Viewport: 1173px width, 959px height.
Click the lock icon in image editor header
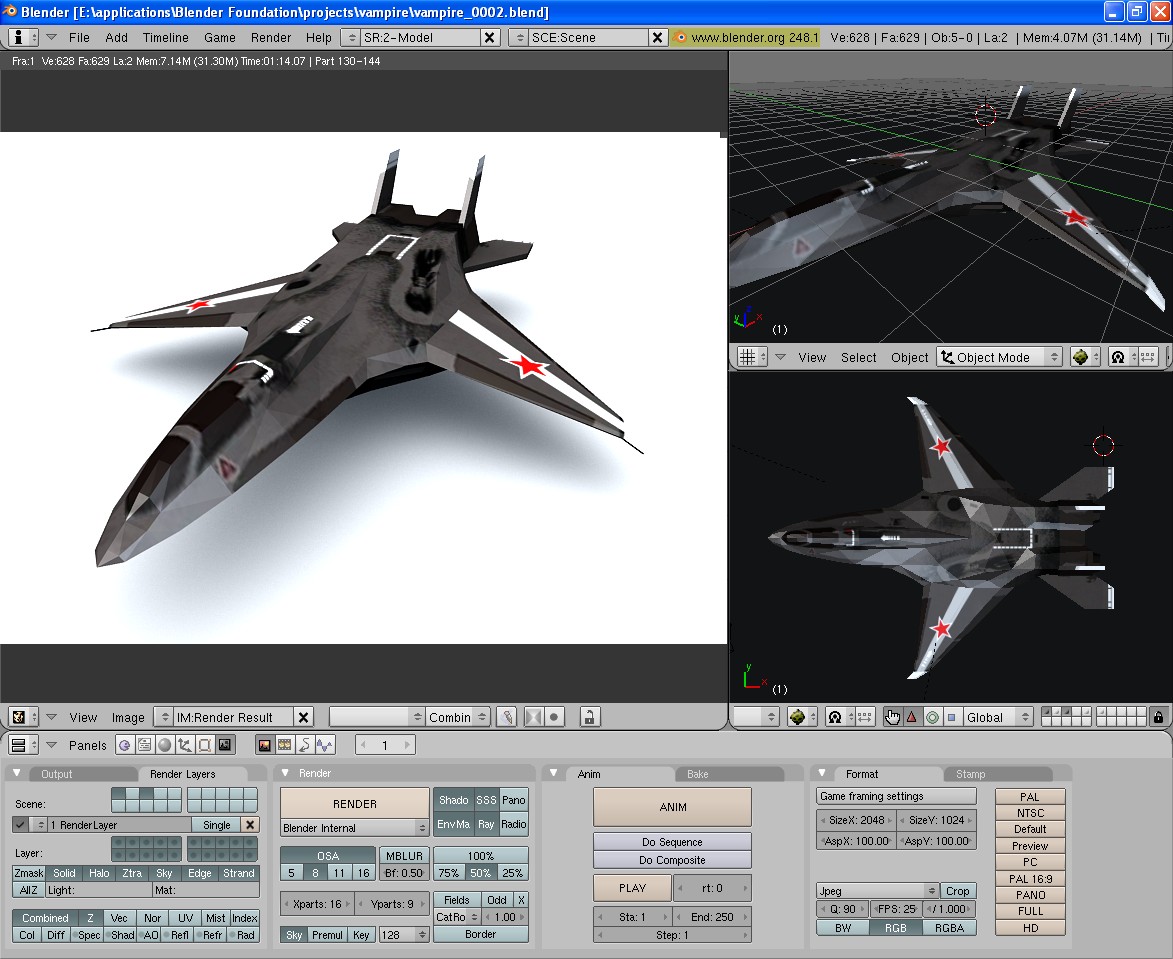590,717
